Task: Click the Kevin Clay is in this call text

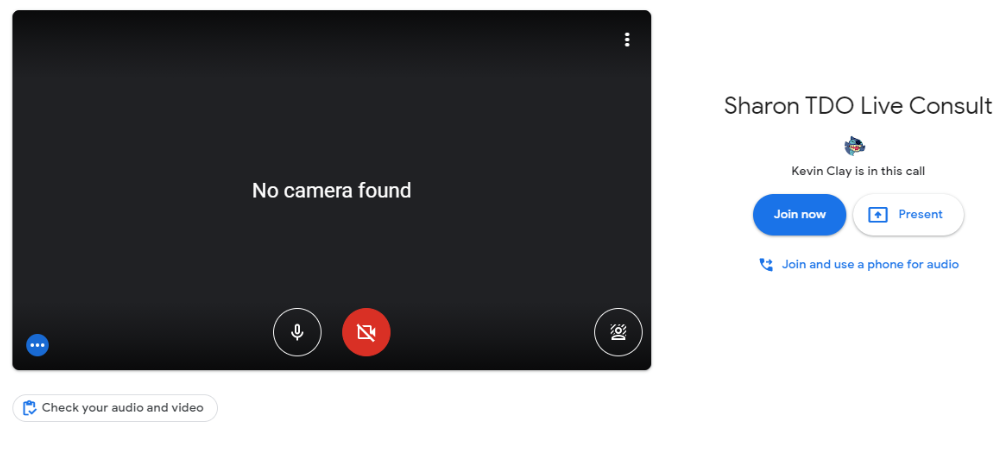Action: 857,171
